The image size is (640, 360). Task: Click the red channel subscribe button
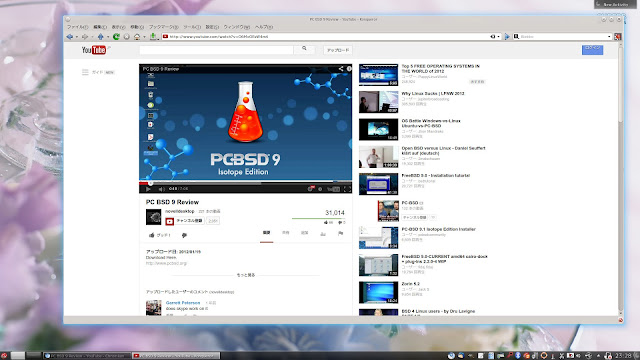point(184,221)
